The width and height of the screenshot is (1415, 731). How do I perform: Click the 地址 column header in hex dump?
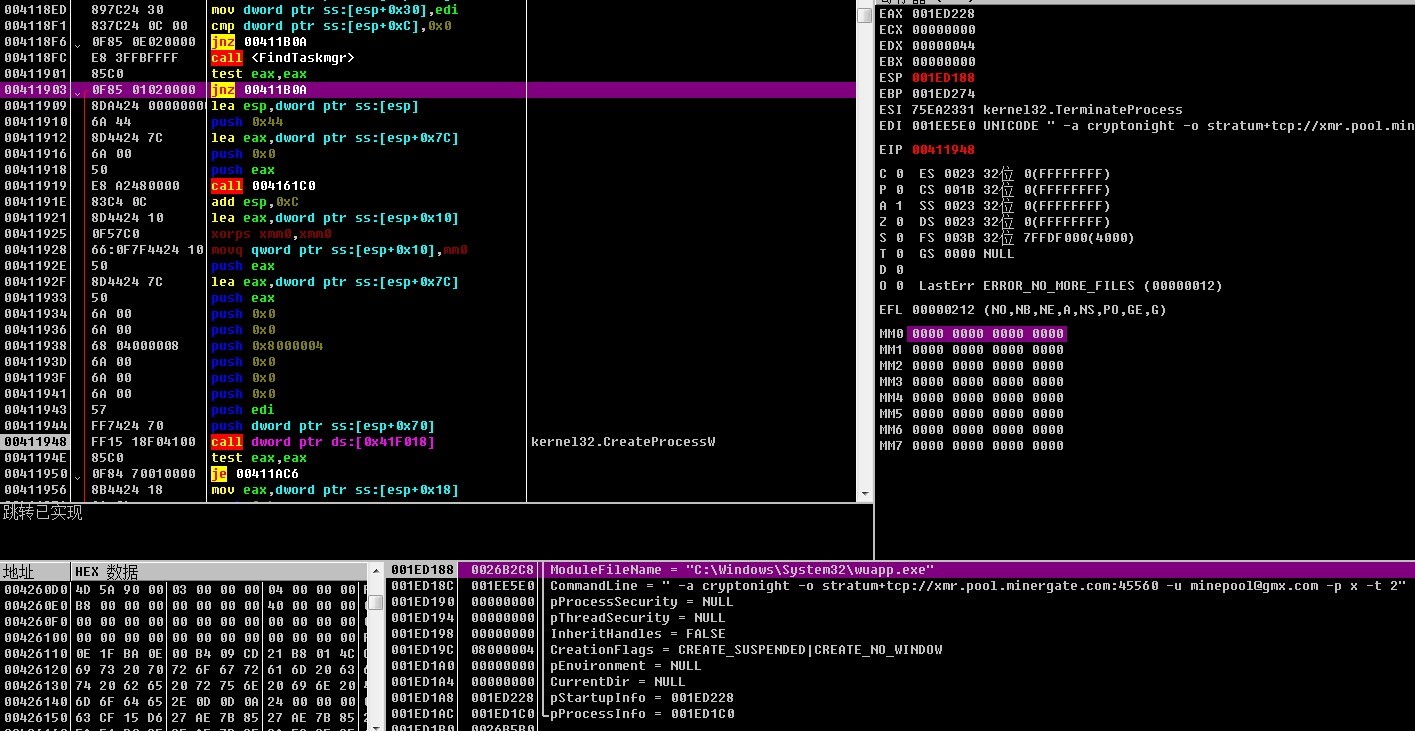click(x=34, y=572)
